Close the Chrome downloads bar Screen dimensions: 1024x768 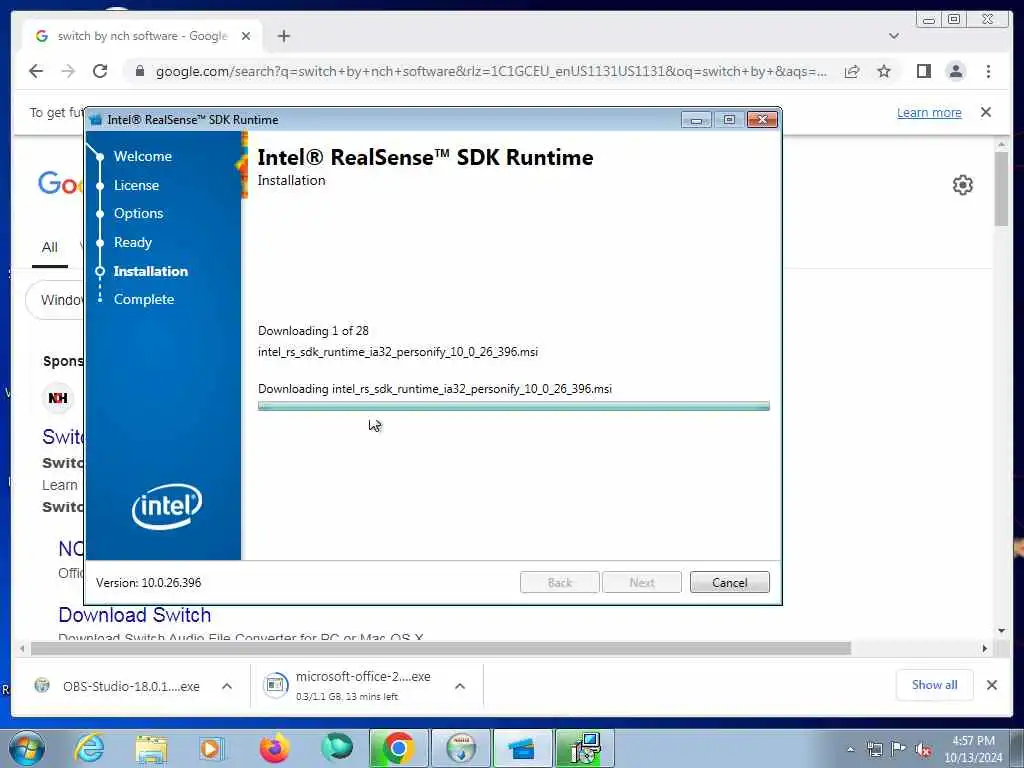pyautogui.click(x=991, y=685)
